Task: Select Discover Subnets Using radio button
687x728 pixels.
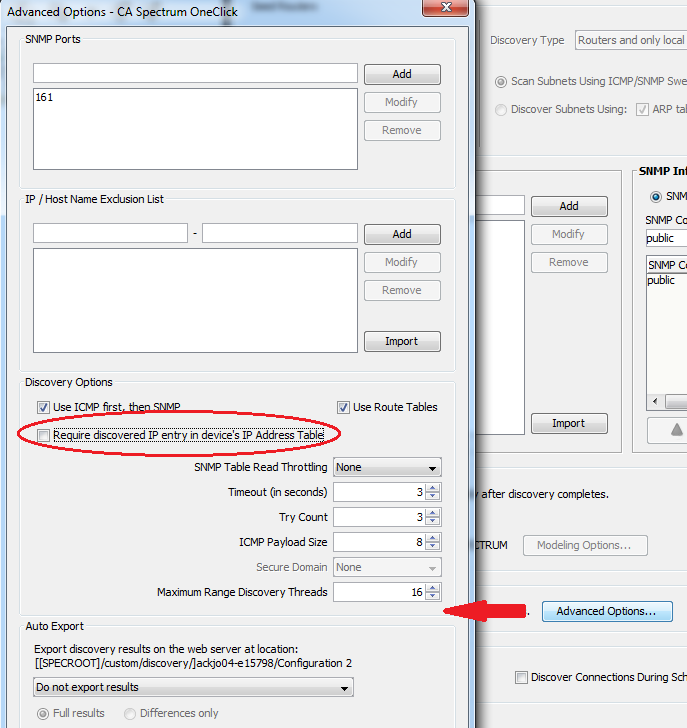Action: click(x=500, y=110)
